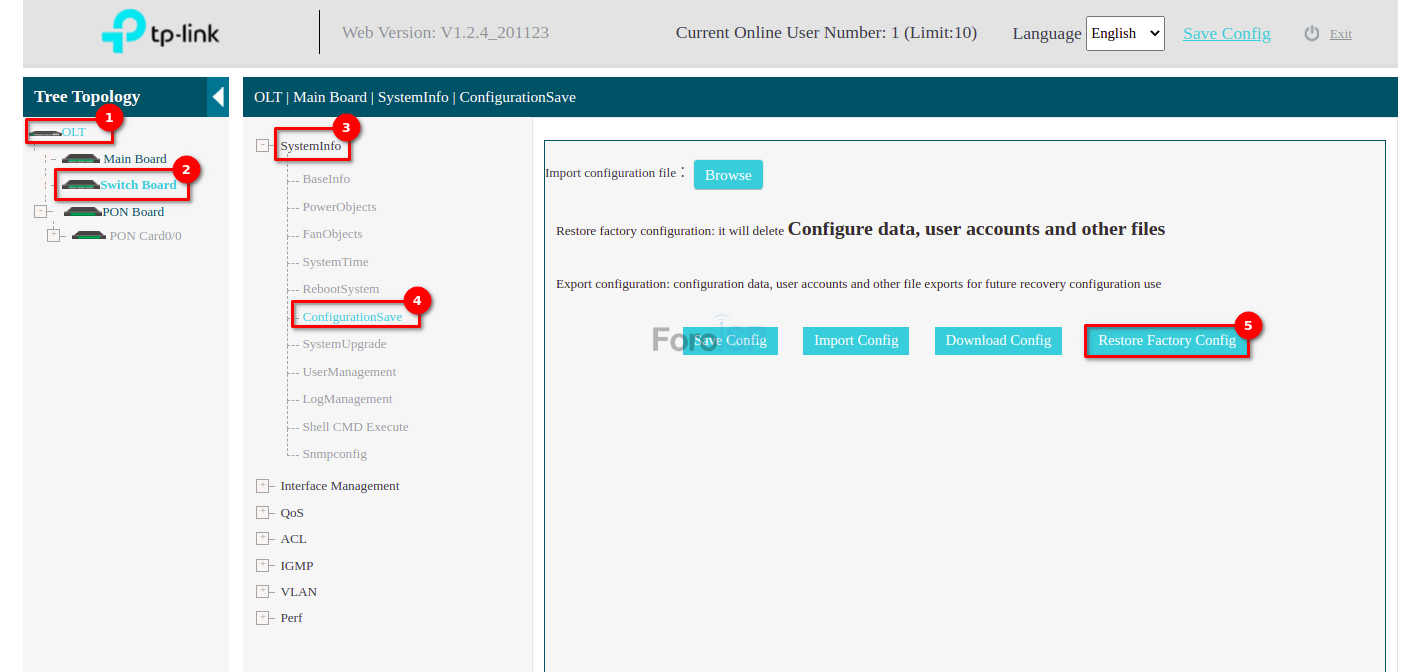1421x672 pixels.
Task: Expand the Interface Management node
Action: click(263, 486)
